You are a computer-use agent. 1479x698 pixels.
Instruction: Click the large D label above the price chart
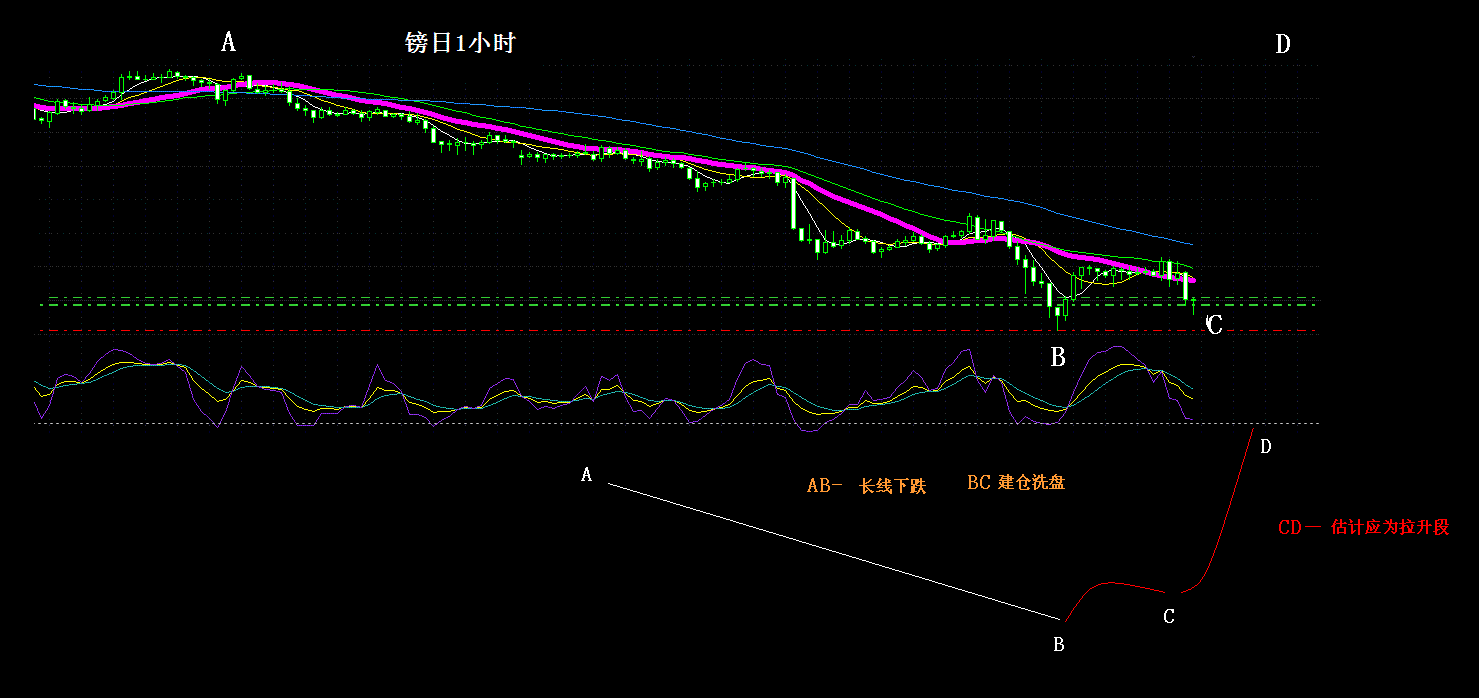pyautogui.click(x=1282, y=44)
